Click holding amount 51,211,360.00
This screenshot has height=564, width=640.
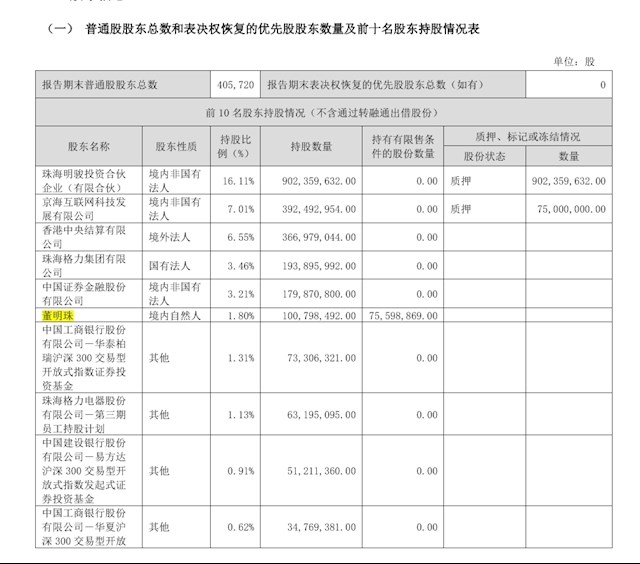click(x=312, y=470)
